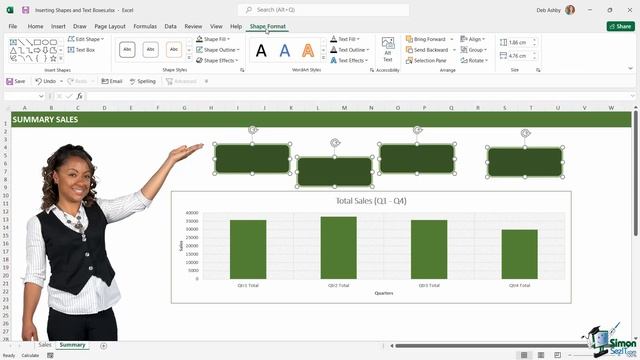Open the Formulas tab
Viewport: 640px width, 360px height.
point(145,26)
